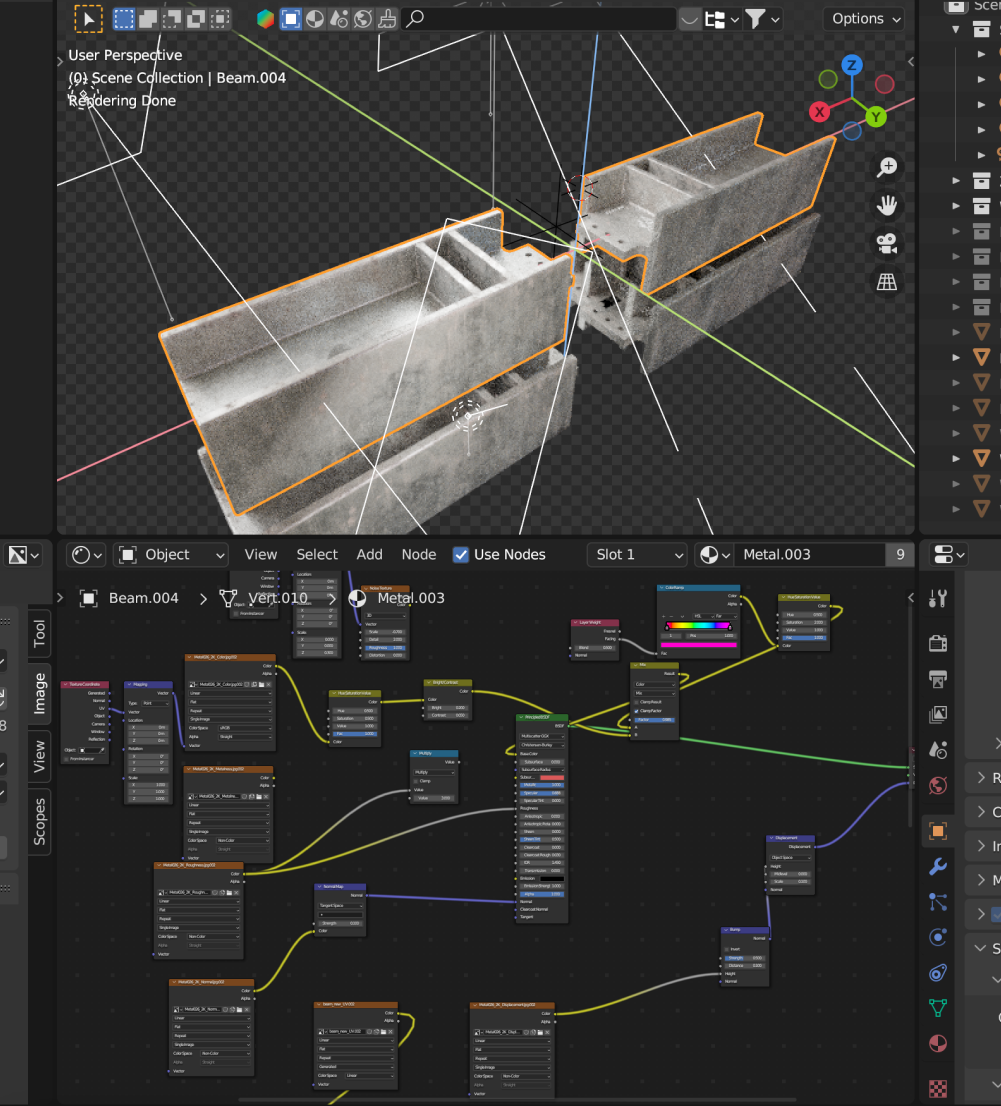Switch to the Tool sidebar tab
Screen dimensions: 1001x1106
pyautogui.click(x=40, y=633)
